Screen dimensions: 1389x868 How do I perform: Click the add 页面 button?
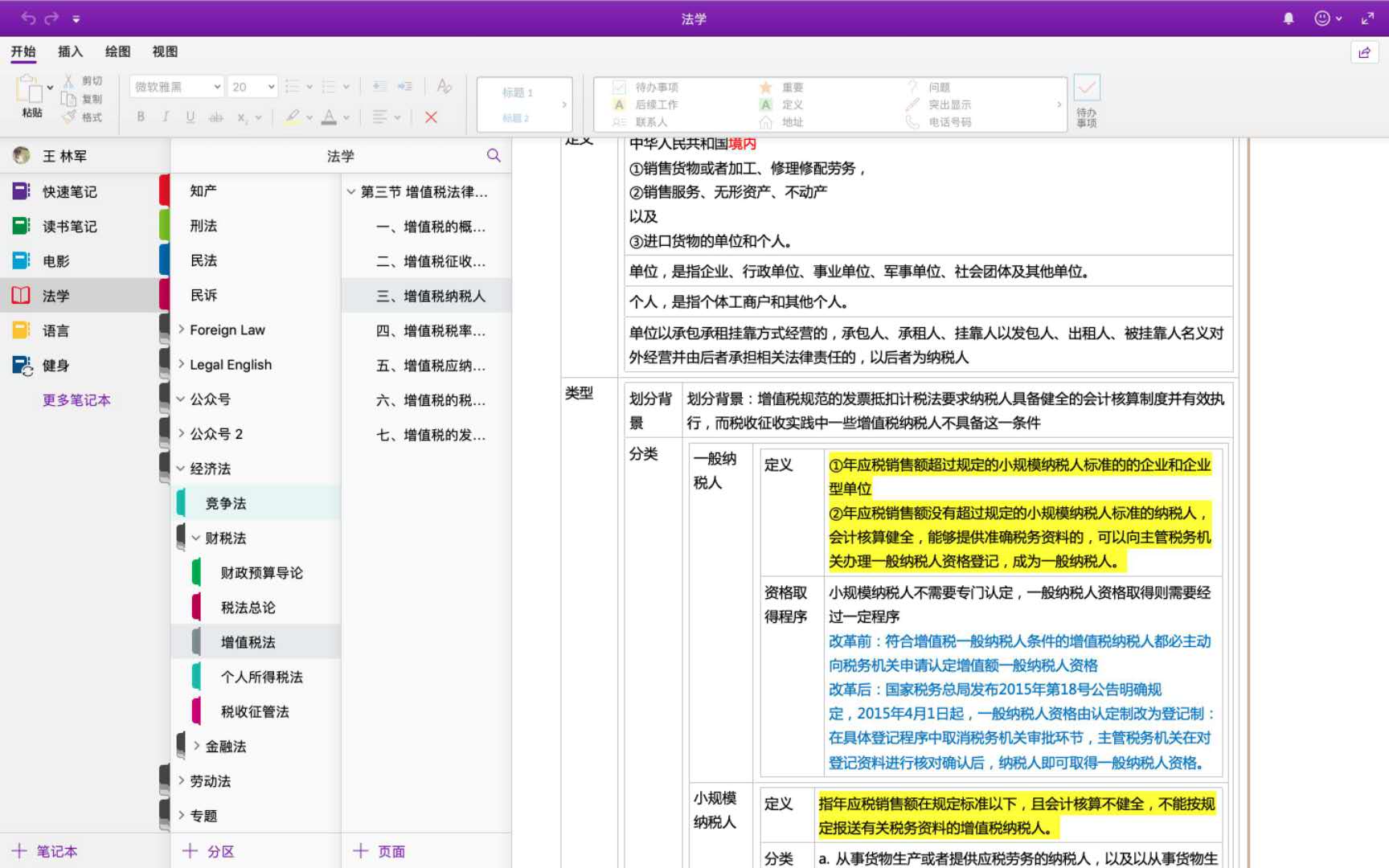pyautogui.click(x=379, y=851)
